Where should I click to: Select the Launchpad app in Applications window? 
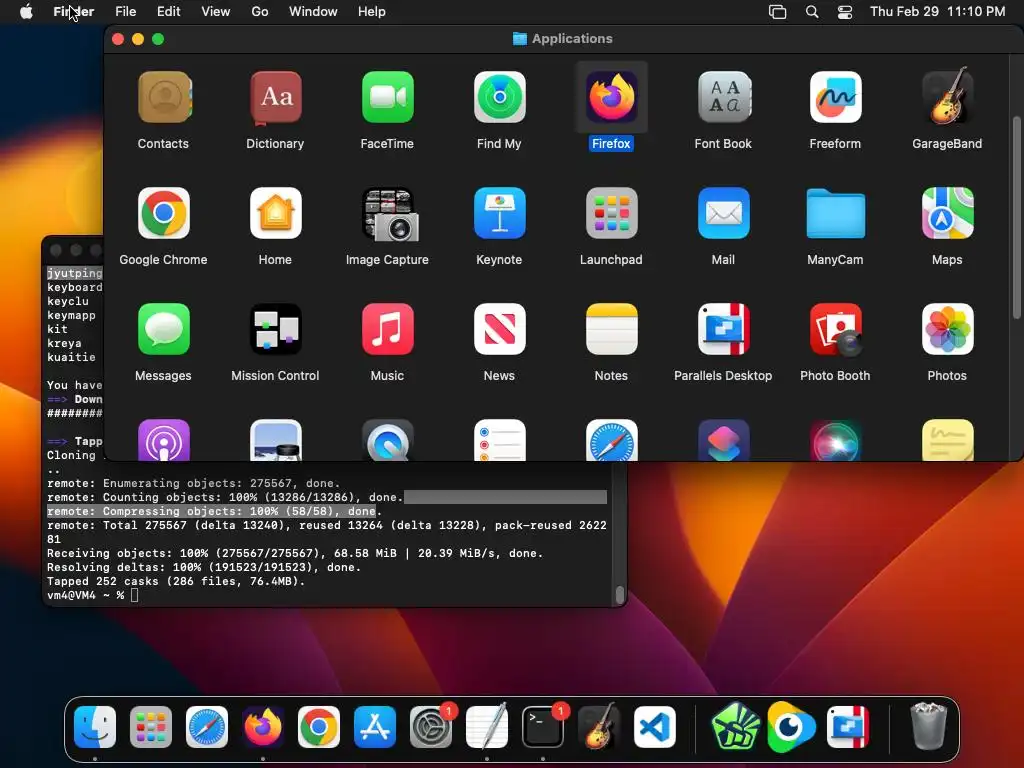(611, 214)
